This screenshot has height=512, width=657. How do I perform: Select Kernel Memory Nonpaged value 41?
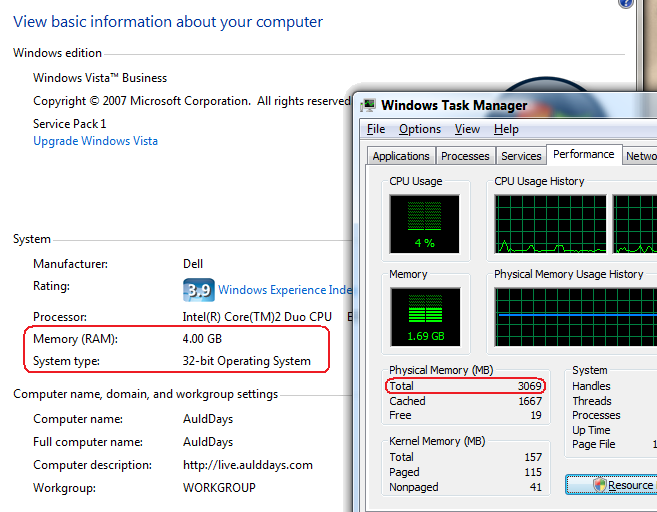click(535, 487)
